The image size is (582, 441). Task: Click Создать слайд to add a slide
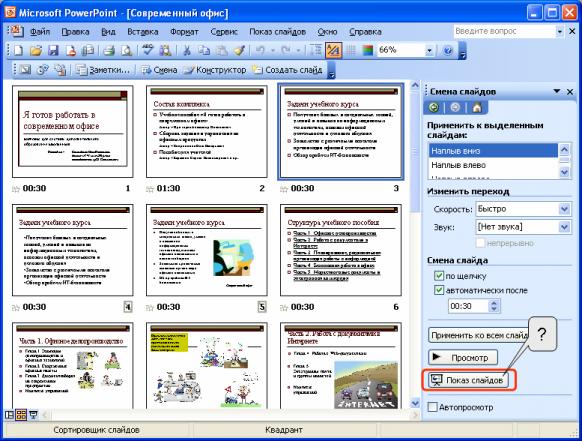[x=288, y=70]
